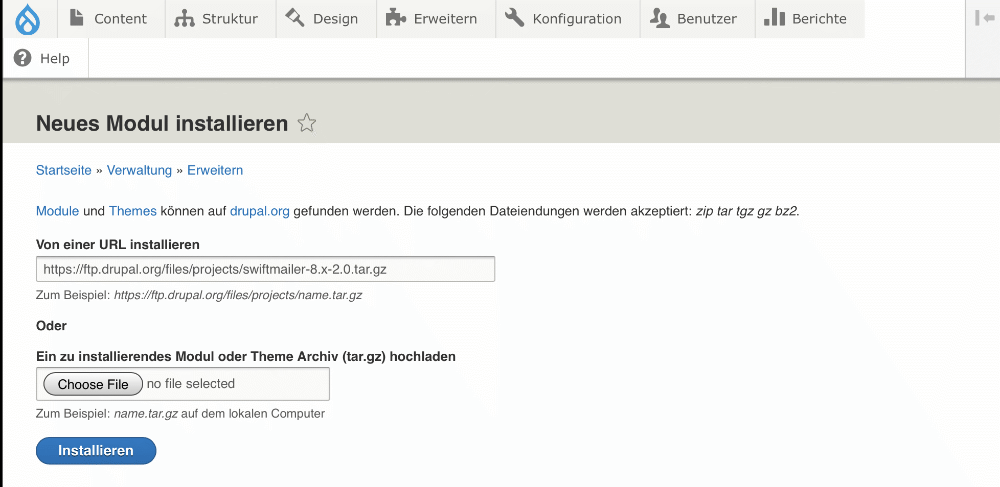
Task: Open the Content menu
Action: coord(111,19)
